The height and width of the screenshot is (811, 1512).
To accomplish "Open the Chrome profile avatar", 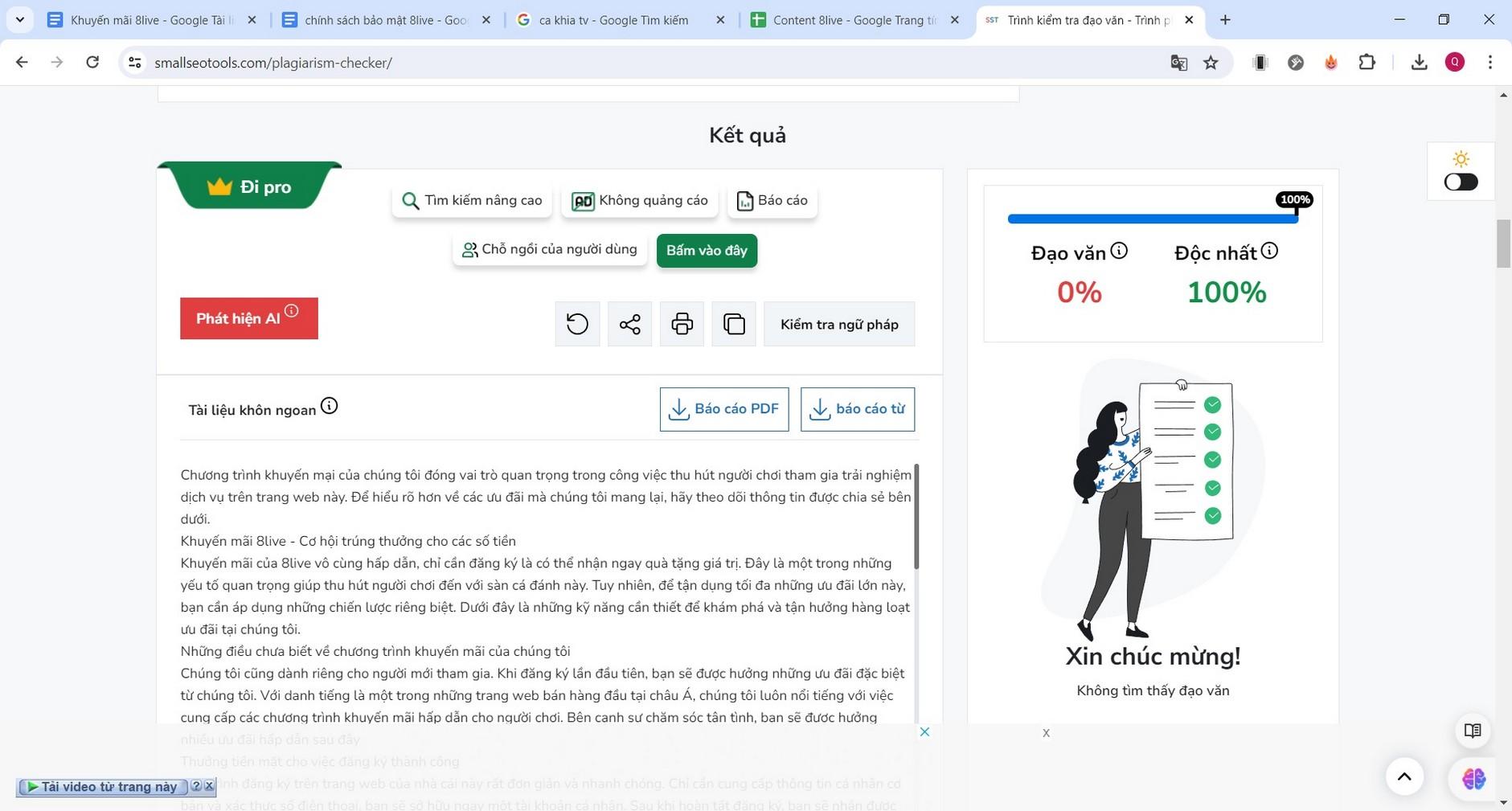I will tap(1454, 62).
